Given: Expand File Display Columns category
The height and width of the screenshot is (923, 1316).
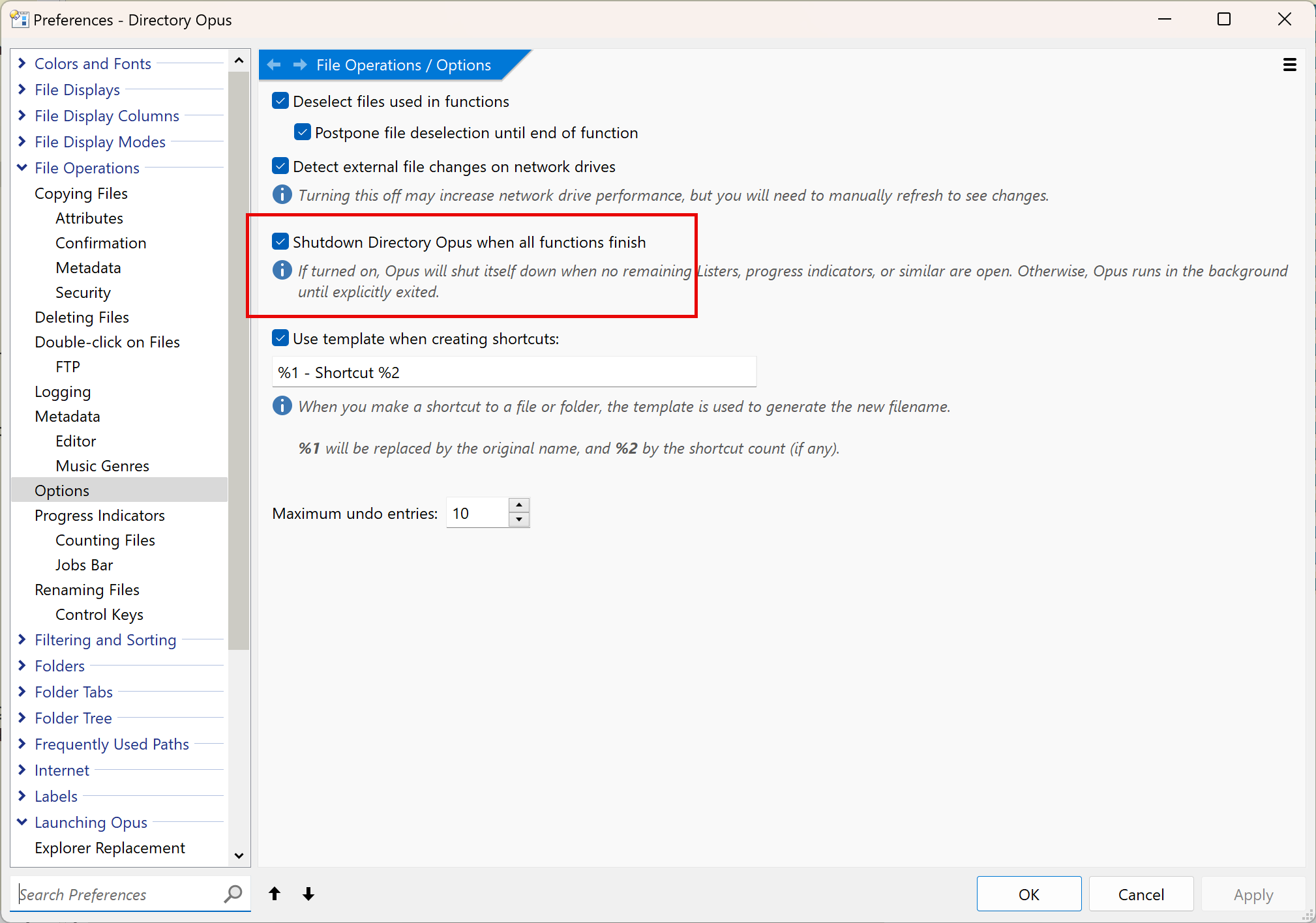Looking at the screenshot, I should point(22,115).
